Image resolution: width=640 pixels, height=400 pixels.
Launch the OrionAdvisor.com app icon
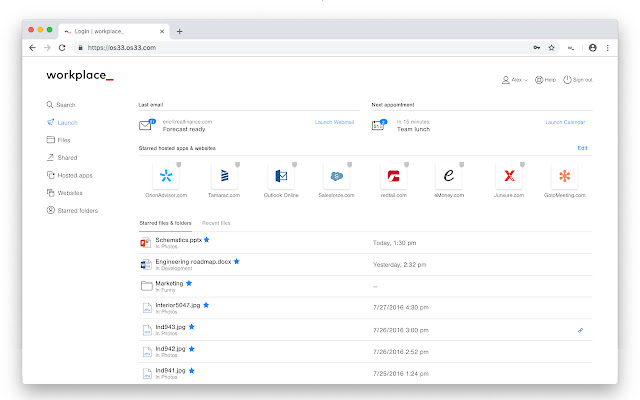pyautogui.click(x=166, y=176)
